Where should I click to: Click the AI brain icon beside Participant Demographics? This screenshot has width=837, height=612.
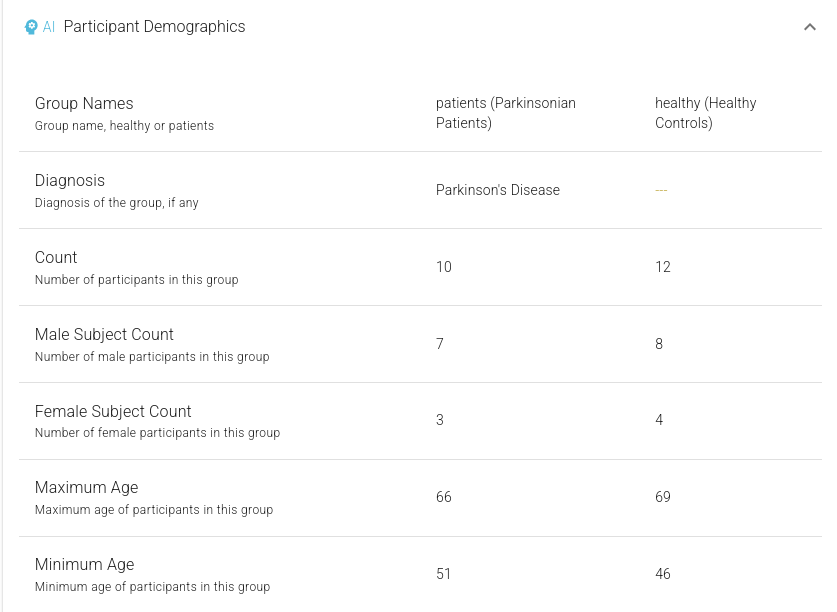click(31, 27)
